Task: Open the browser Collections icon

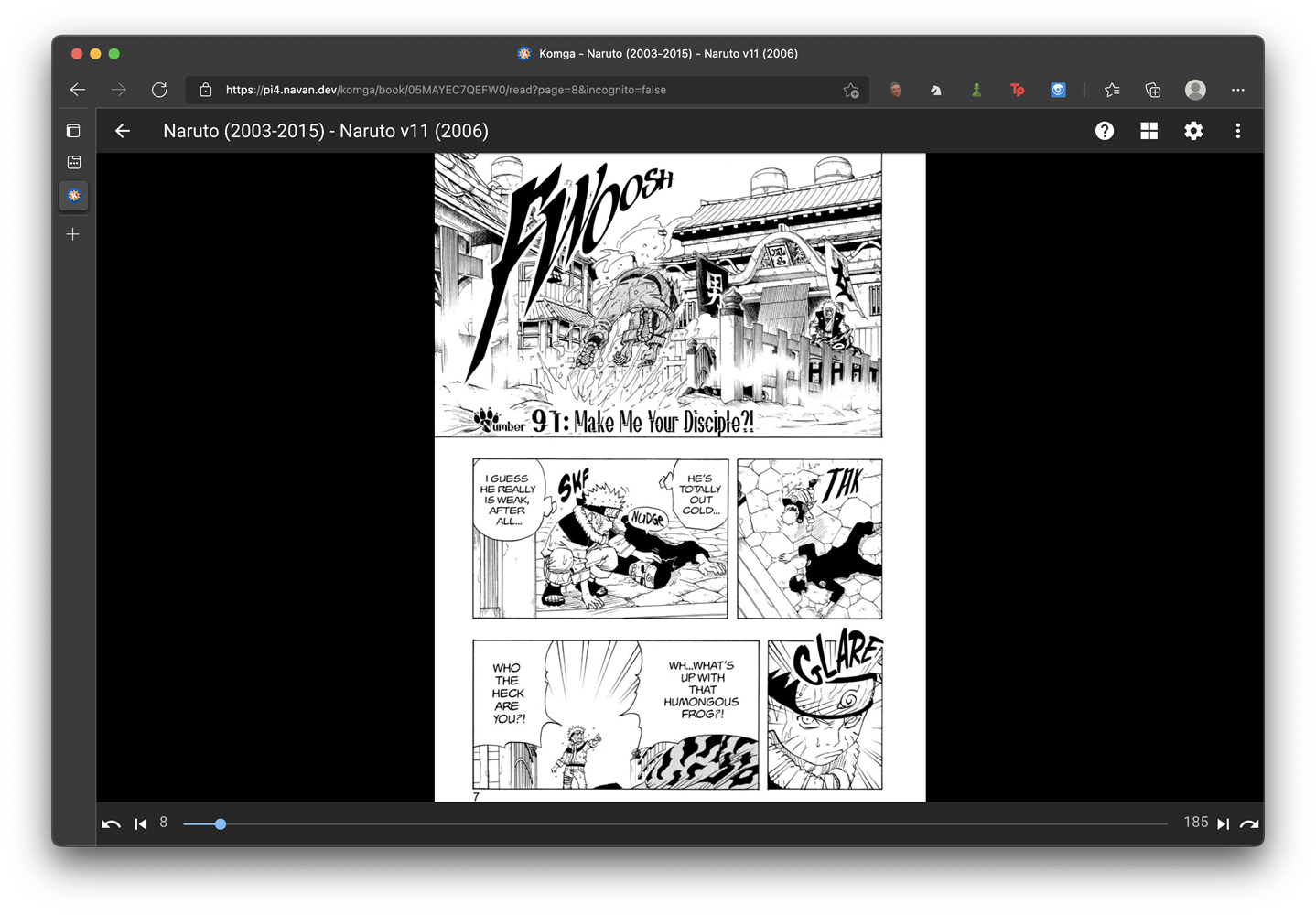Action: [1152, 90]
